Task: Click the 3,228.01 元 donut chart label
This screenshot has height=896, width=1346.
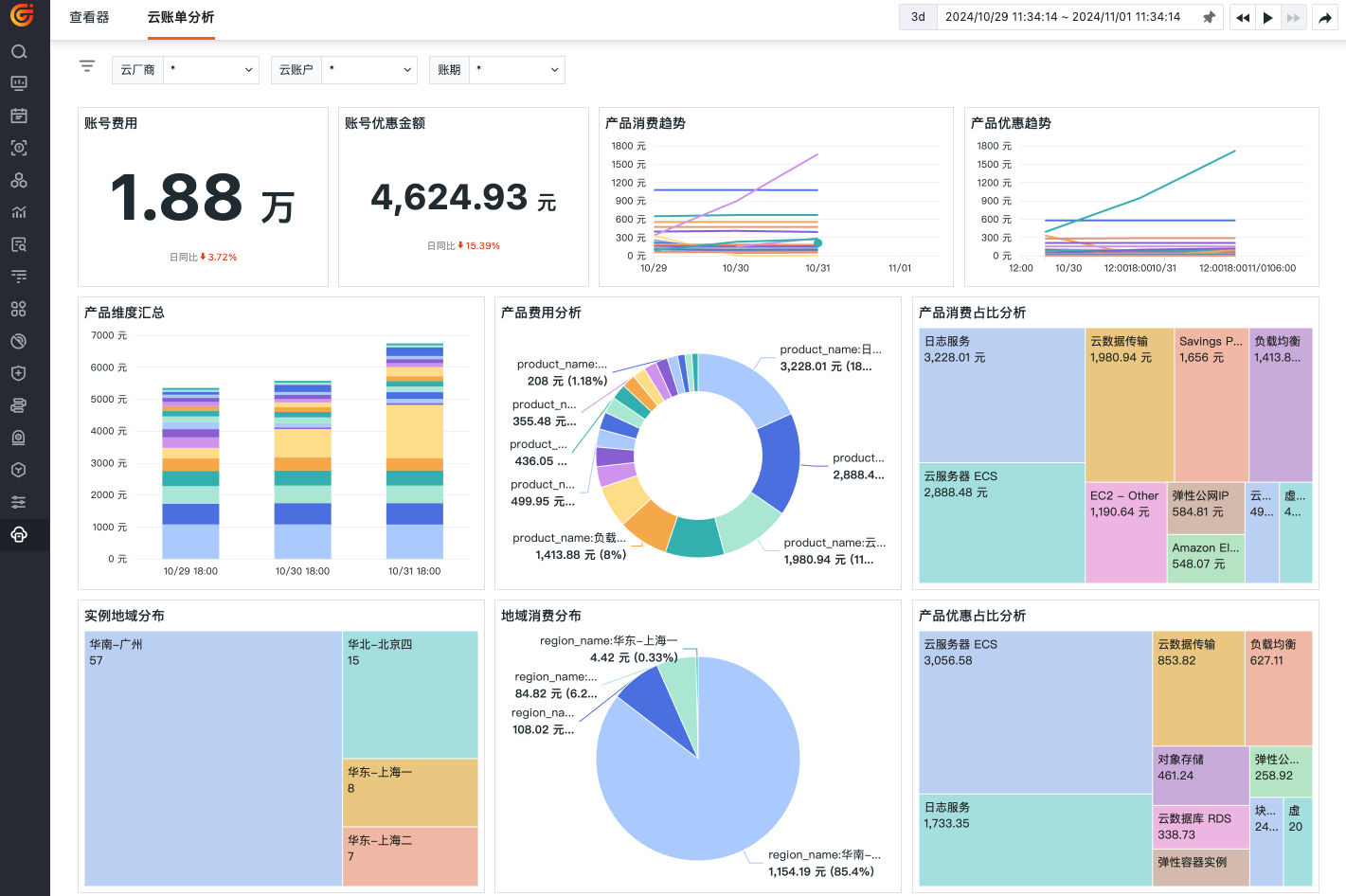Action: tap(829, 358)
